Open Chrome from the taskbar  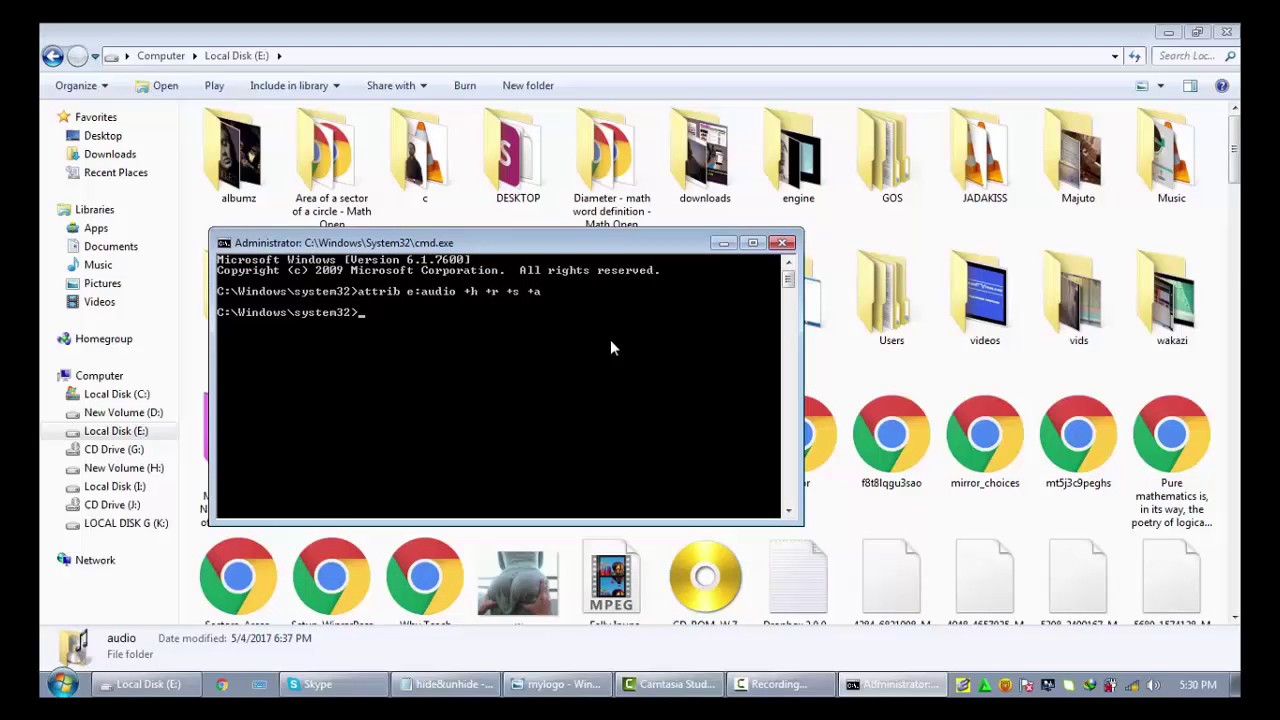tap(222, 684)
